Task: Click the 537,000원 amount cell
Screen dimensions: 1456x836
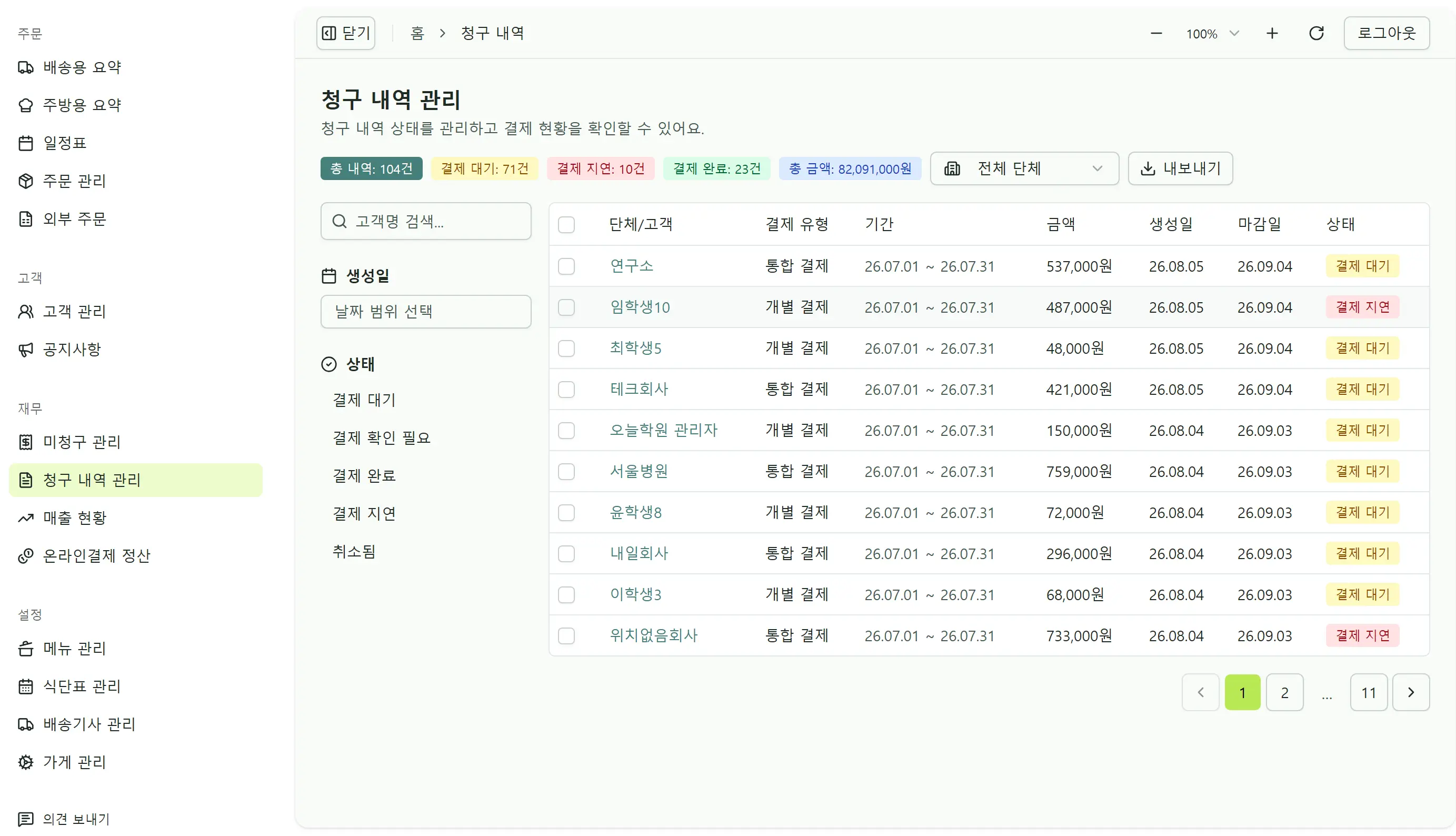Action: coord(1079,266)
